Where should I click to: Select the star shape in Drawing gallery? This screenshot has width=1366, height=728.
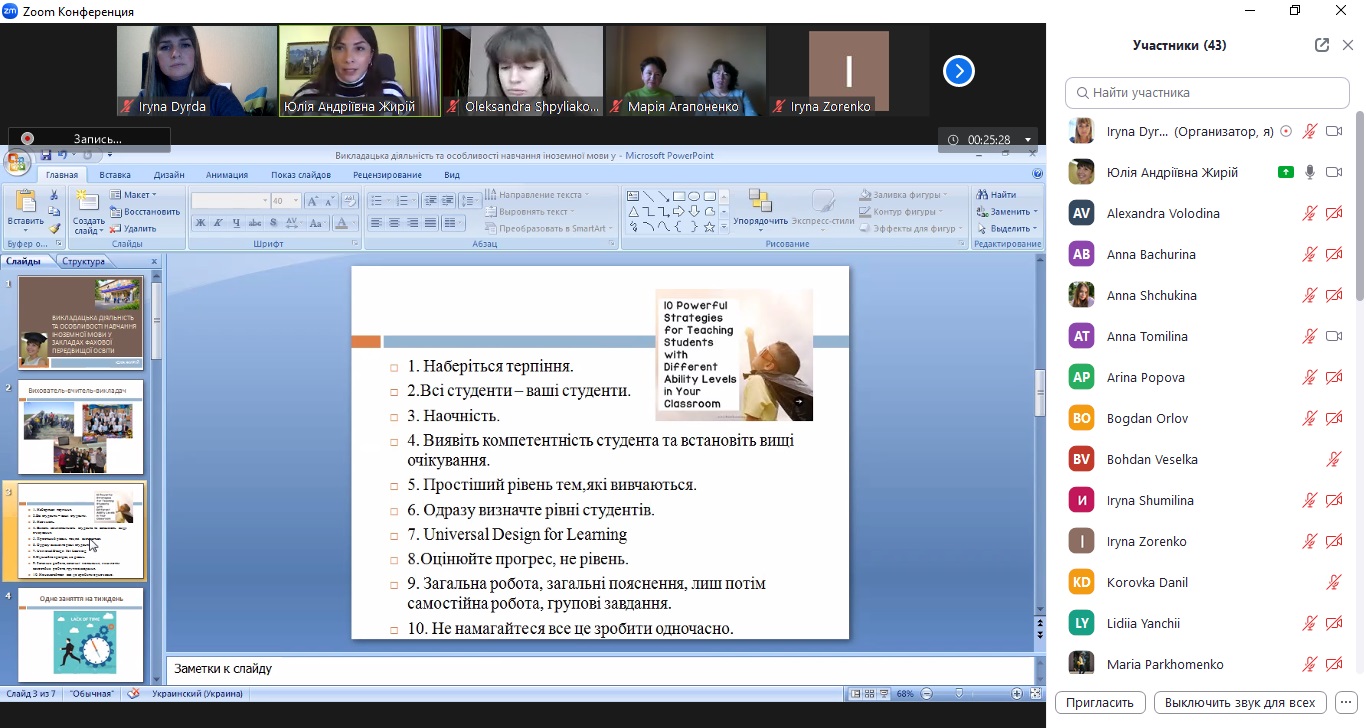click(x=709, y=227)
